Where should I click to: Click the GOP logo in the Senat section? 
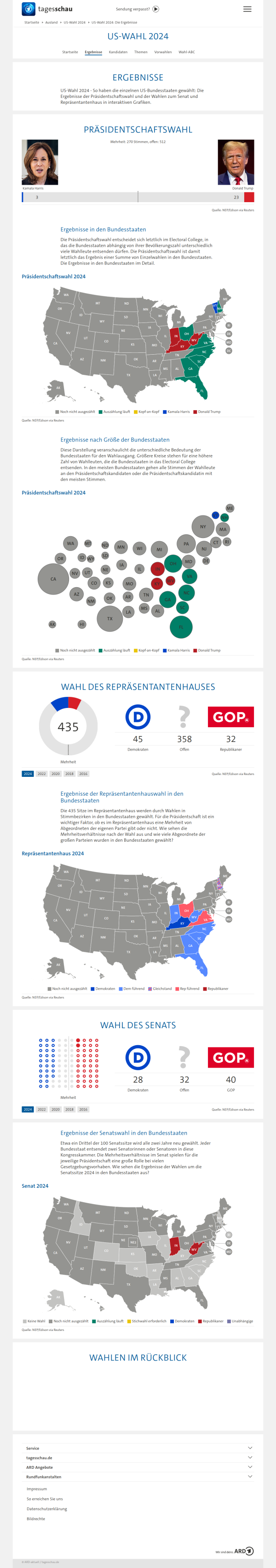230,1057
